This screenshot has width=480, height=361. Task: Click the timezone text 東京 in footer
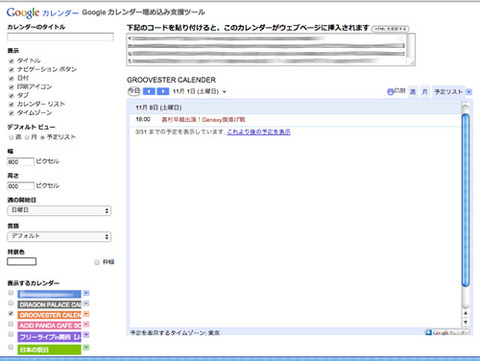(x=214, y=333)
